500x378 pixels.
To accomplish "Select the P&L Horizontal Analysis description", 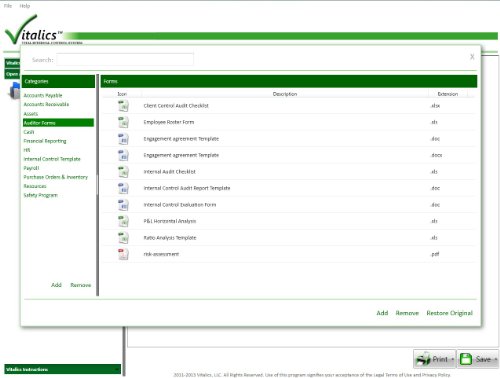I will [x=170, y=221].
